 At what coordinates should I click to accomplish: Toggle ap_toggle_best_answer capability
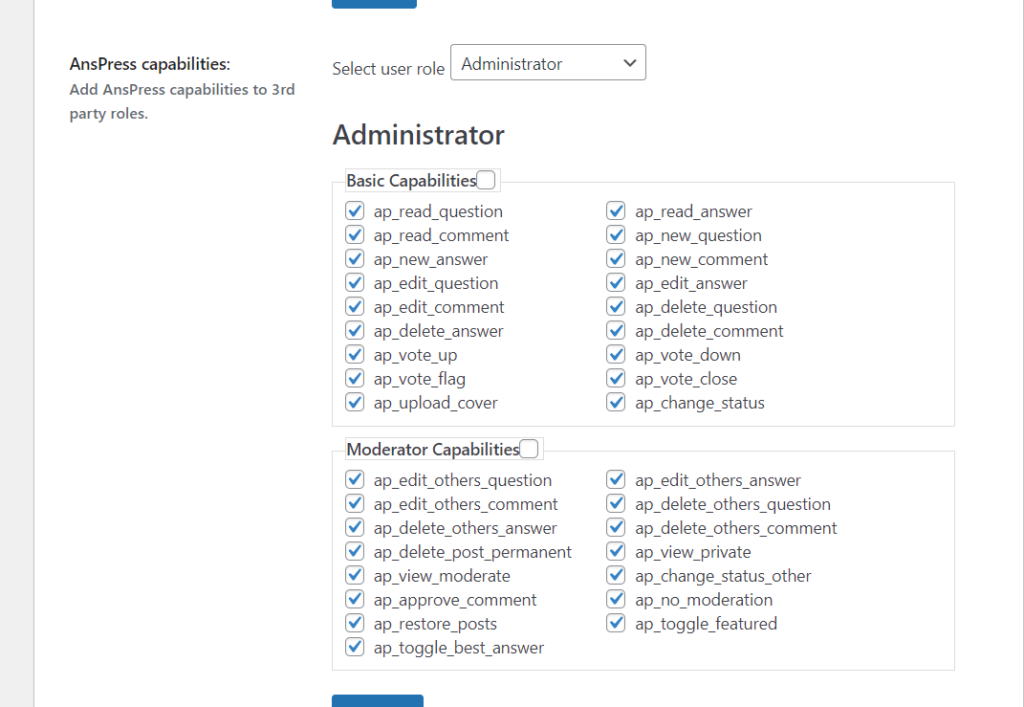coord(355,648)
